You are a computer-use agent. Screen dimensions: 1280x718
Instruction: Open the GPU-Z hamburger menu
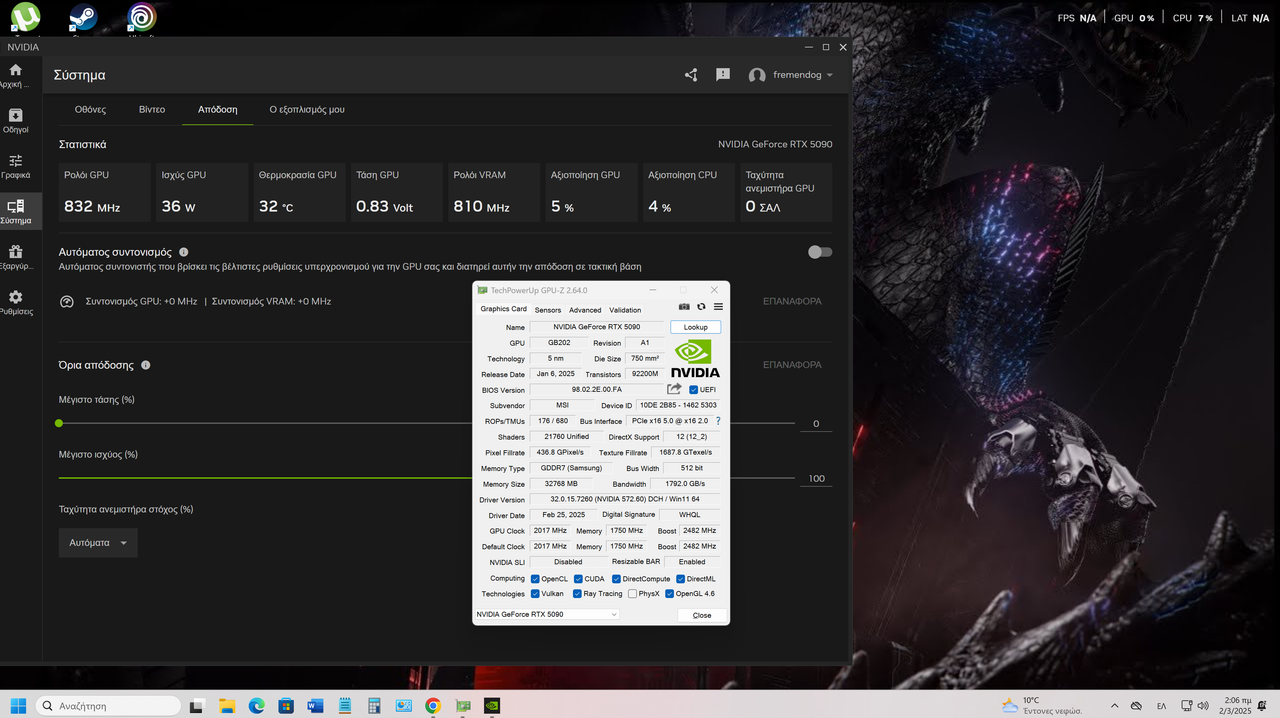(x=718, y=307)
